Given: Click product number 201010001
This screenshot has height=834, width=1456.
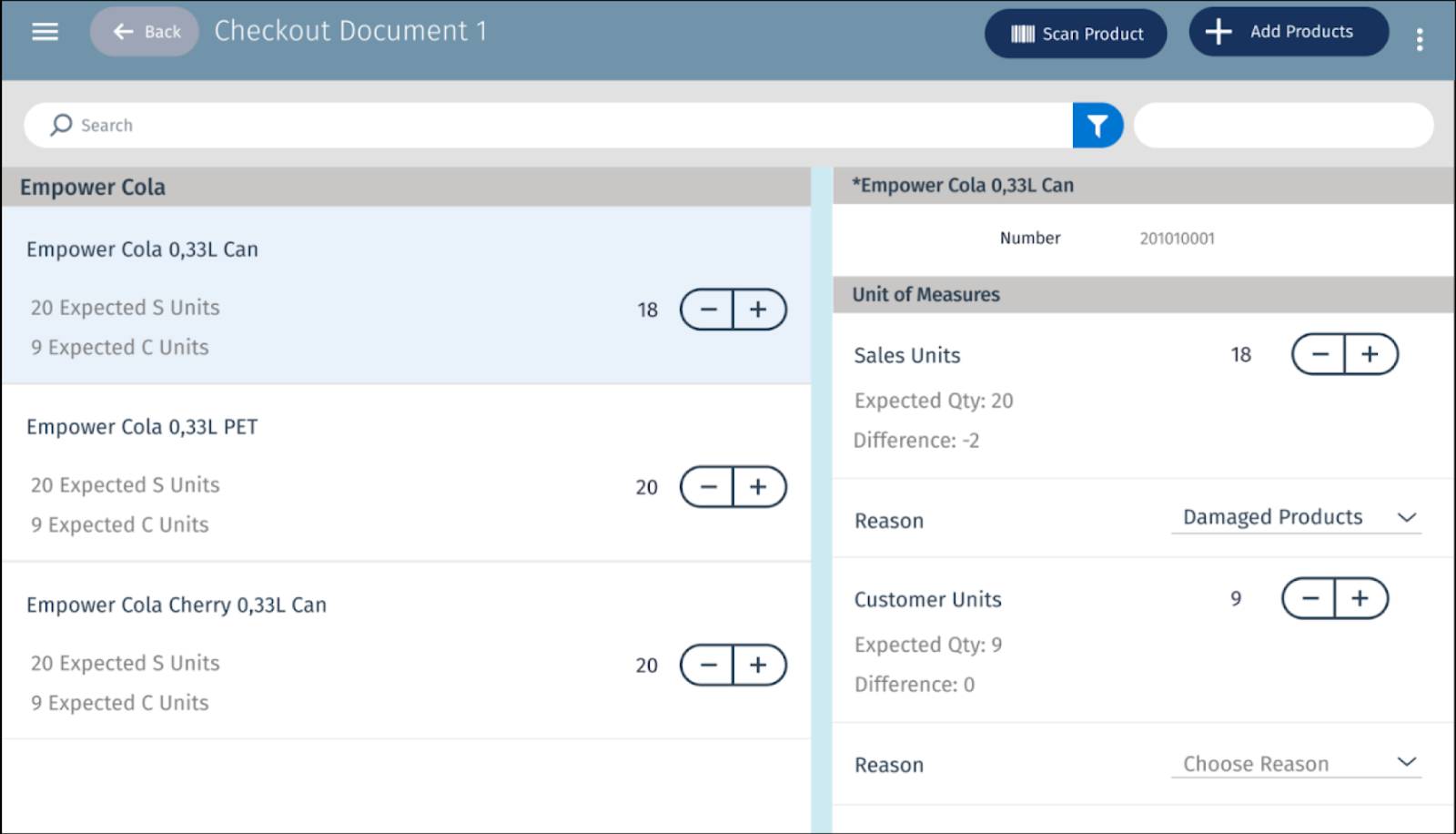Looking at the screenshot, I should 1177,239.
